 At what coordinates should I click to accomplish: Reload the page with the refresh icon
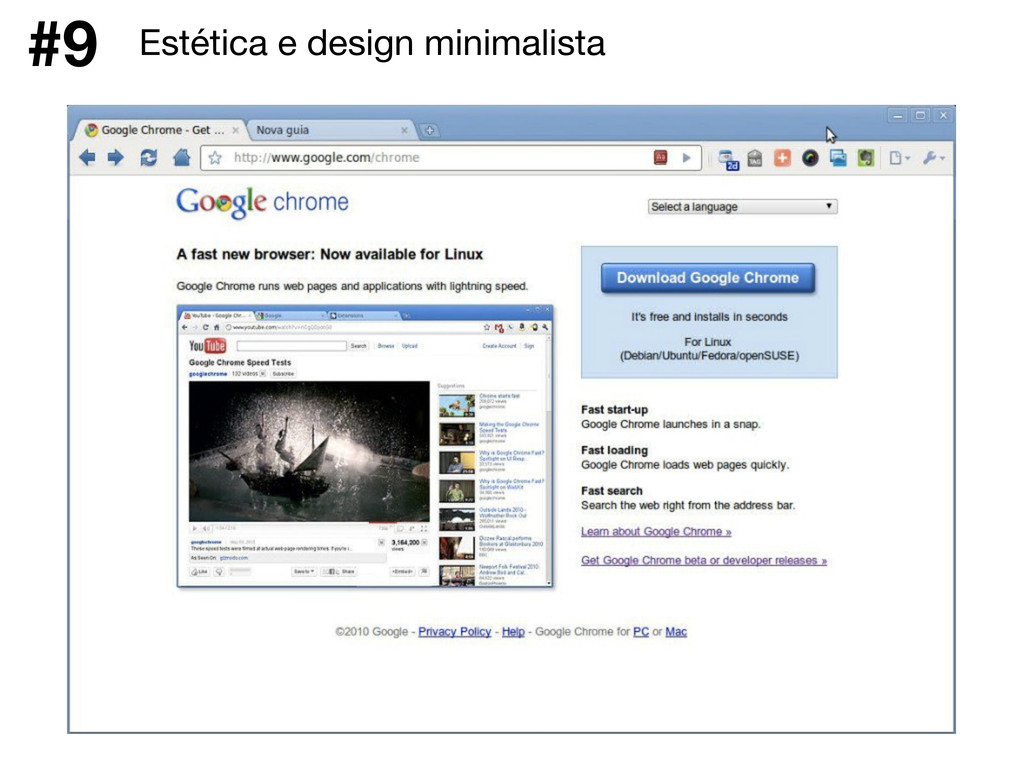point(148,157)
